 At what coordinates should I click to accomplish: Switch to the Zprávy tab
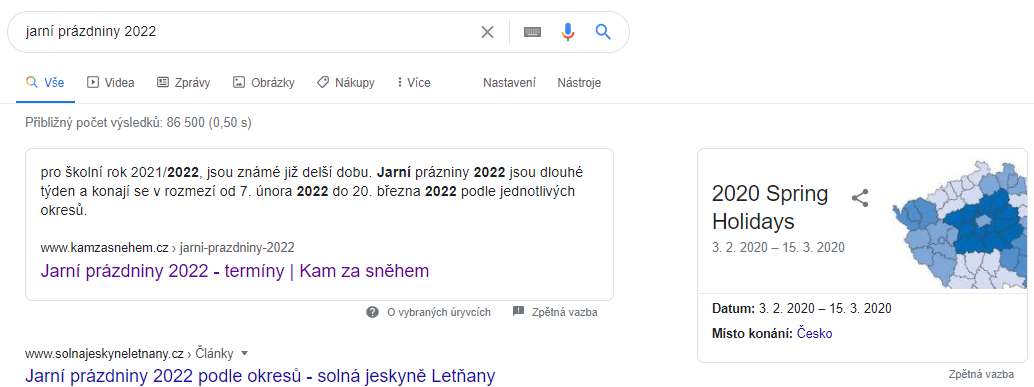point(183,82)
